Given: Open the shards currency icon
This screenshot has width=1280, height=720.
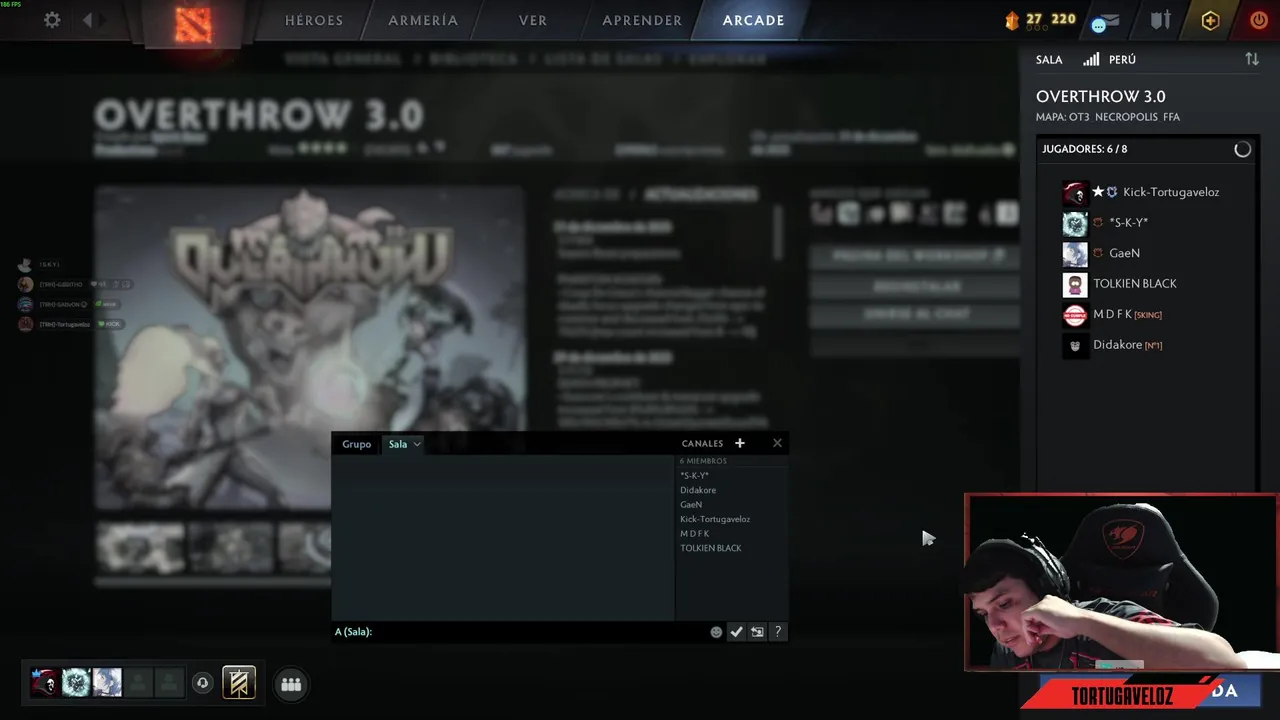Looking at the screenshot, I should 1011,20.
